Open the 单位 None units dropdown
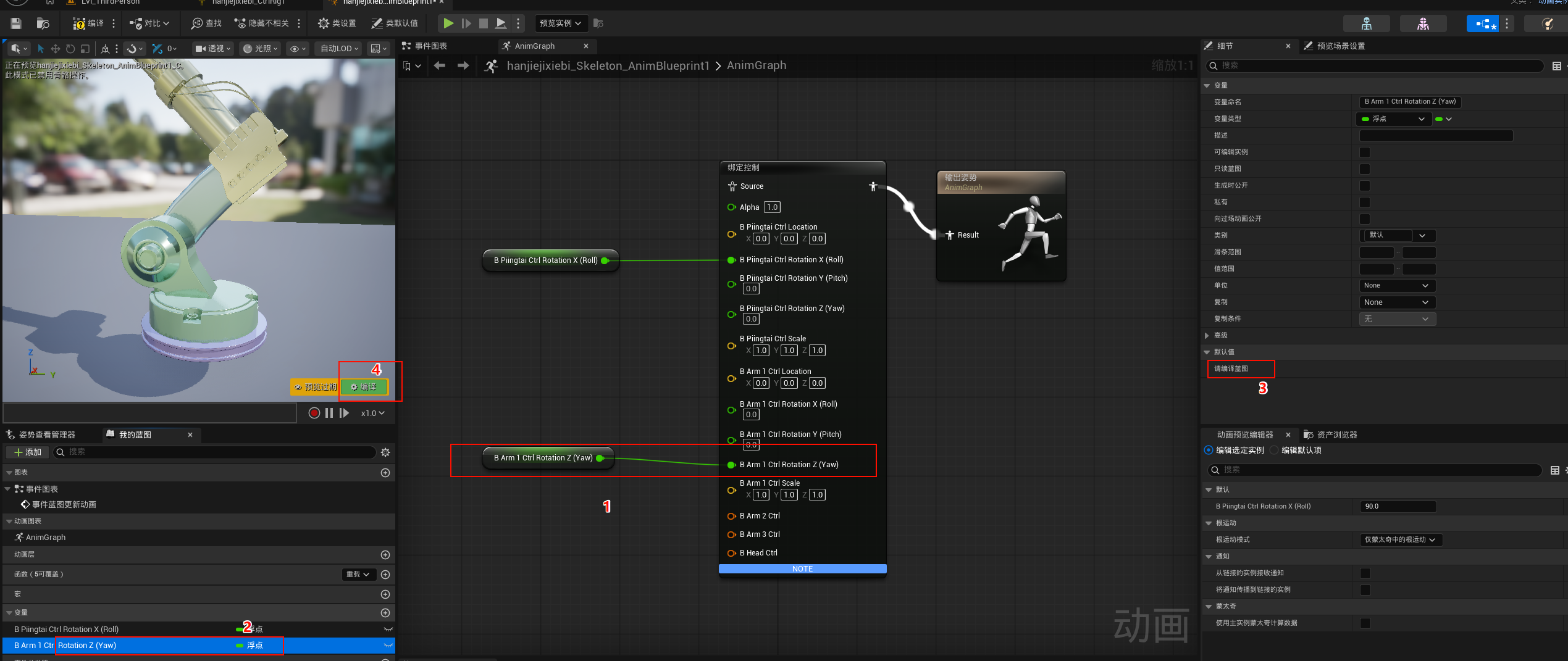Image resolution: width=1568 pixels, height=661 pixels. coord(1398,285)
